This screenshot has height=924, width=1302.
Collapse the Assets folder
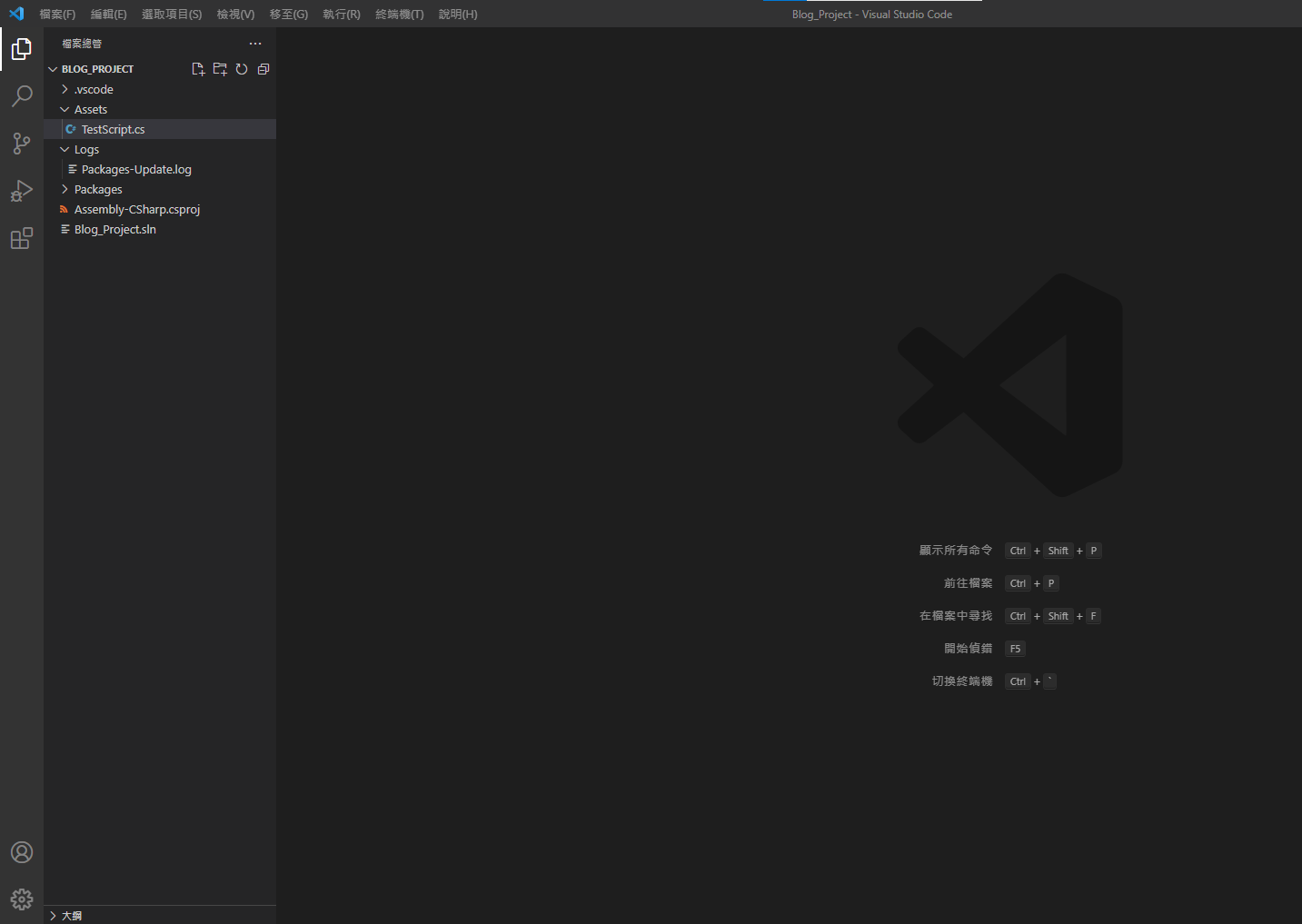[x=89, y=109]
